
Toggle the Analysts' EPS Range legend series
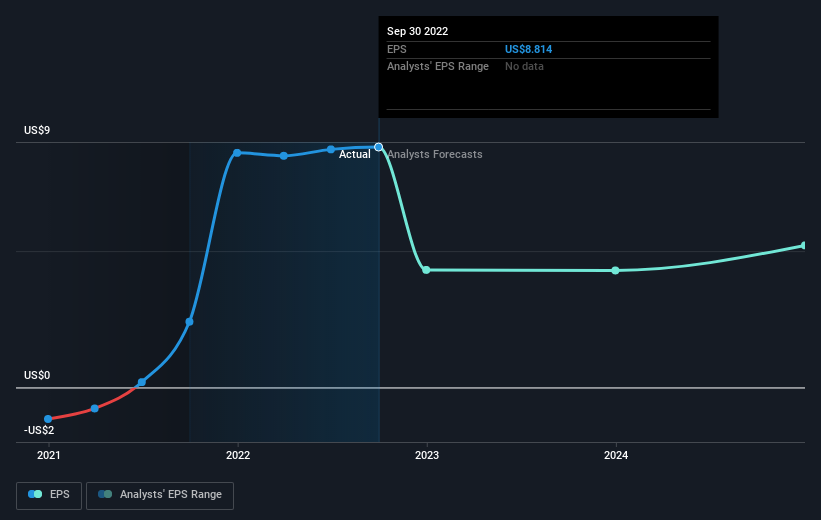click(x=160, y=495)
